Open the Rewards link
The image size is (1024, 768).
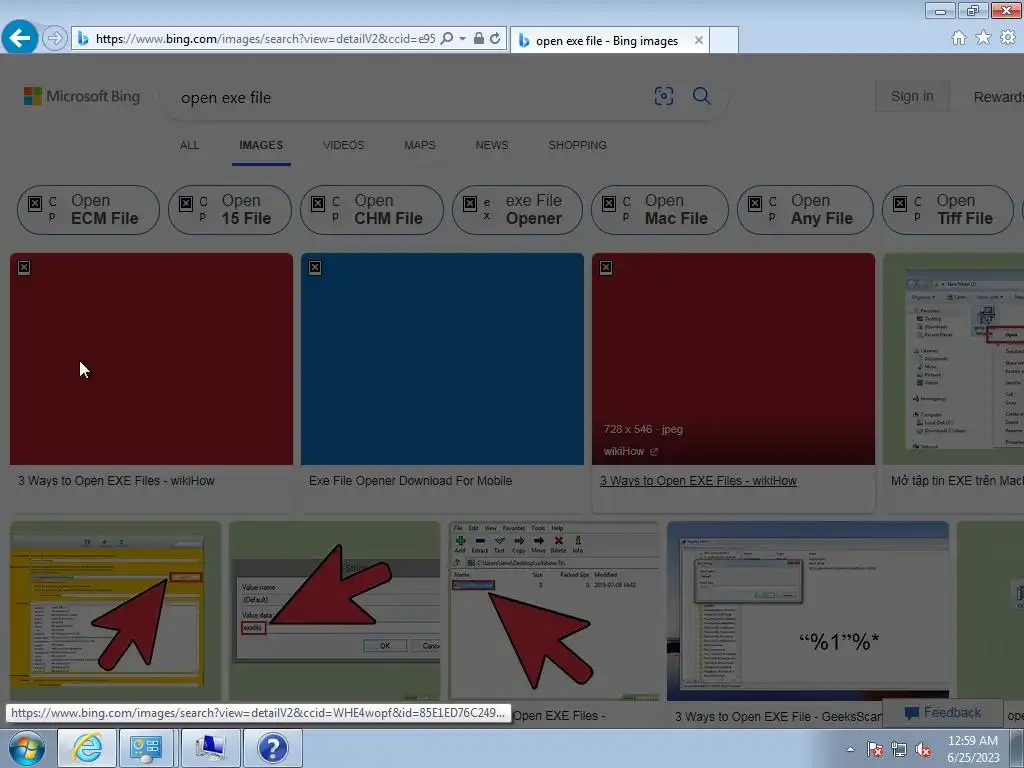point(999,97)
